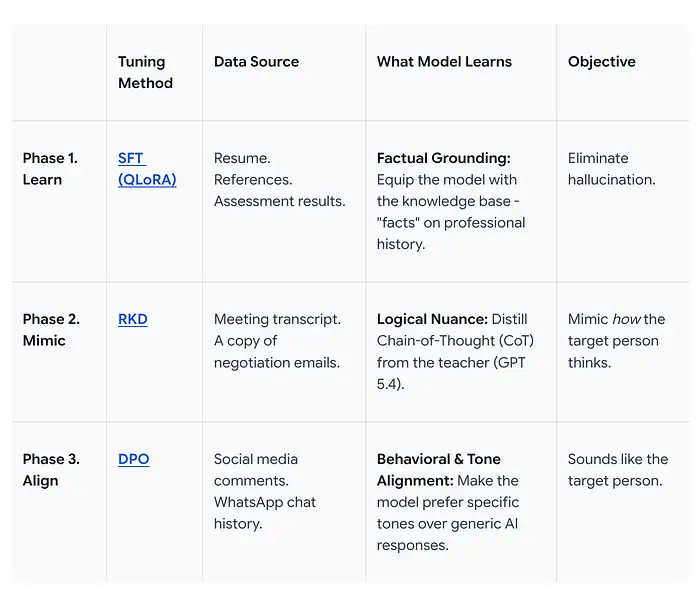Viewport: 700px width, 596px height.
Task: Click the Logical Nuance description cell
Action: [x=449, y=351]
